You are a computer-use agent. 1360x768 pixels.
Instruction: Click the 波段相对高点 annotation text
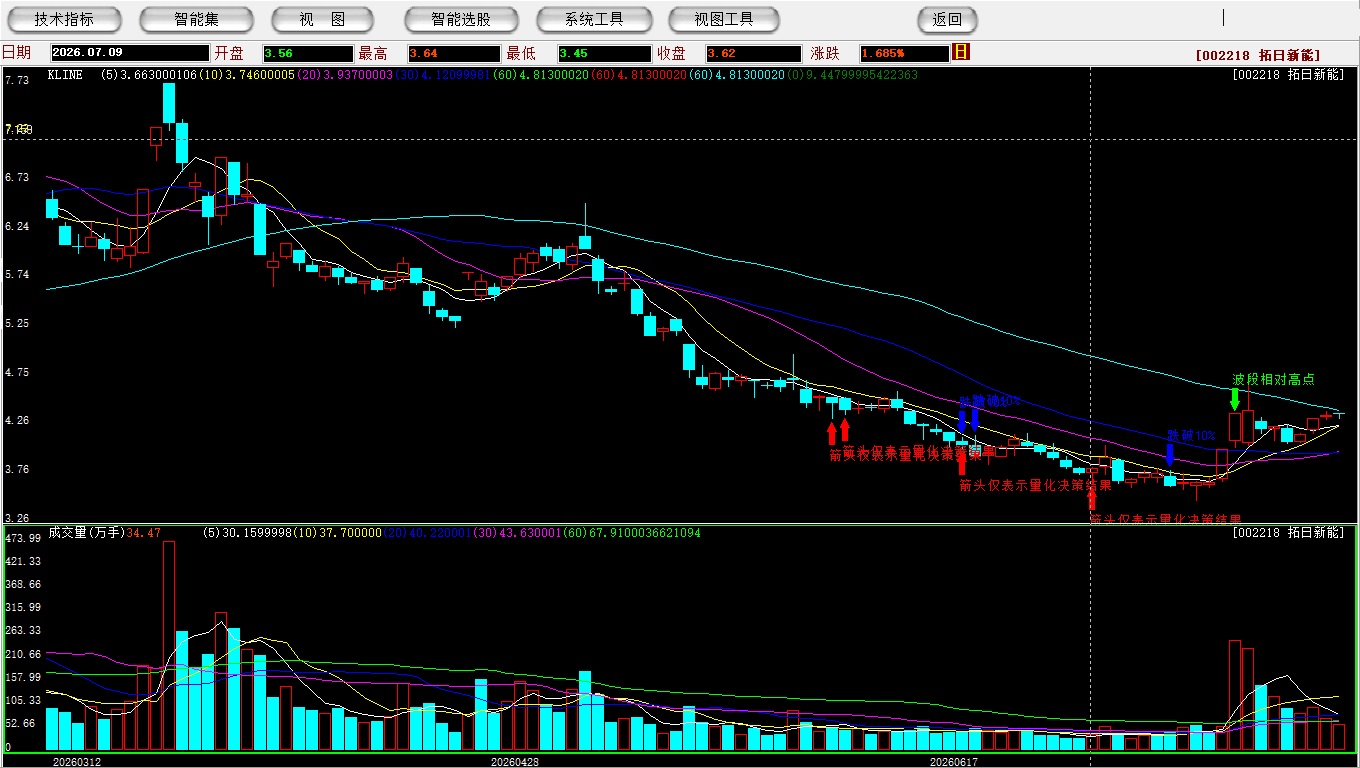pyautogui.click(x=1273, y=380)
